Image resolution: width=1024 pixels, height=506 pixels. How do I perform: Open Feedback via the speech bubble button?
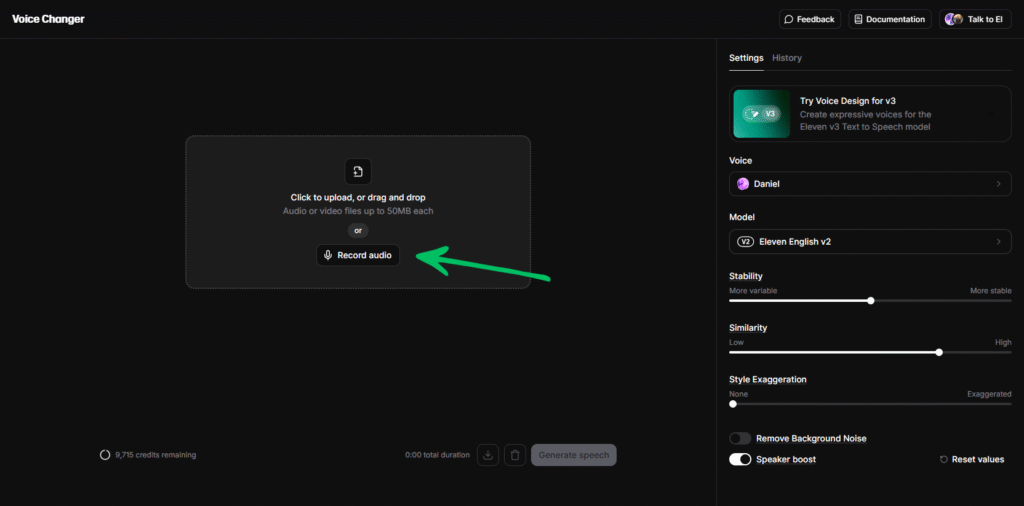tap(809, 19)
